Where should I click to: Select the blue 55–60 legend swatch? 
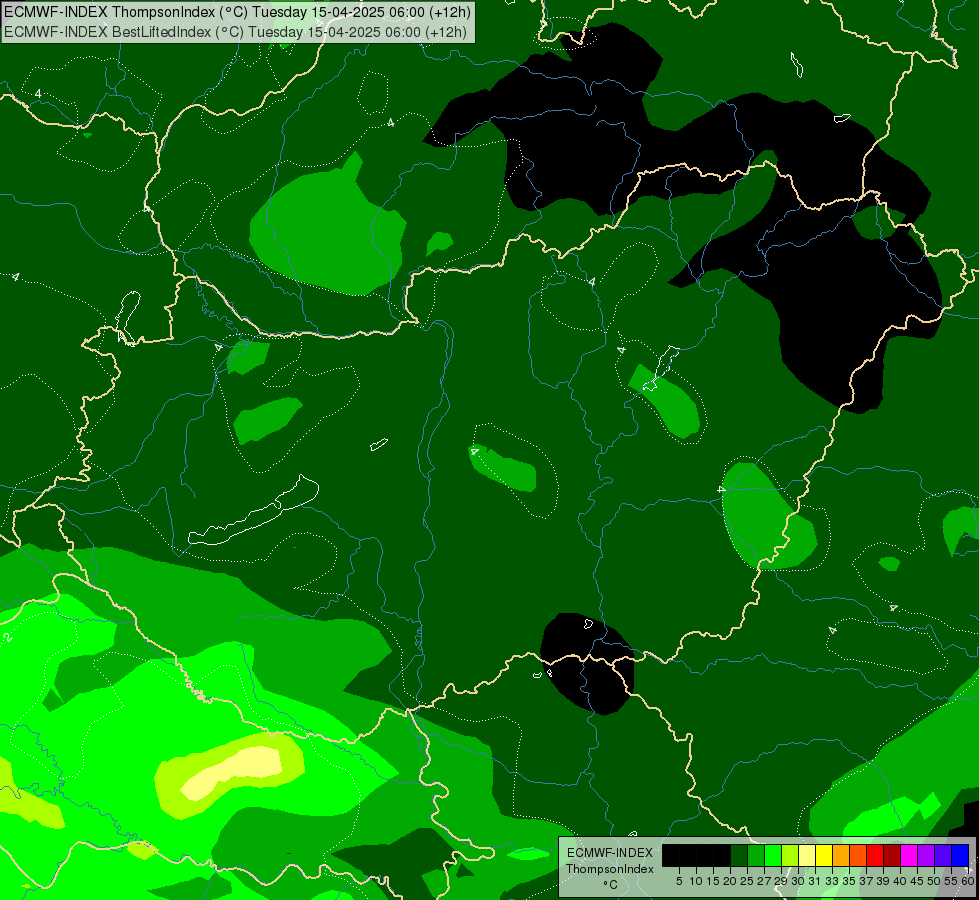pyautogui.click(x=960, y=856)
